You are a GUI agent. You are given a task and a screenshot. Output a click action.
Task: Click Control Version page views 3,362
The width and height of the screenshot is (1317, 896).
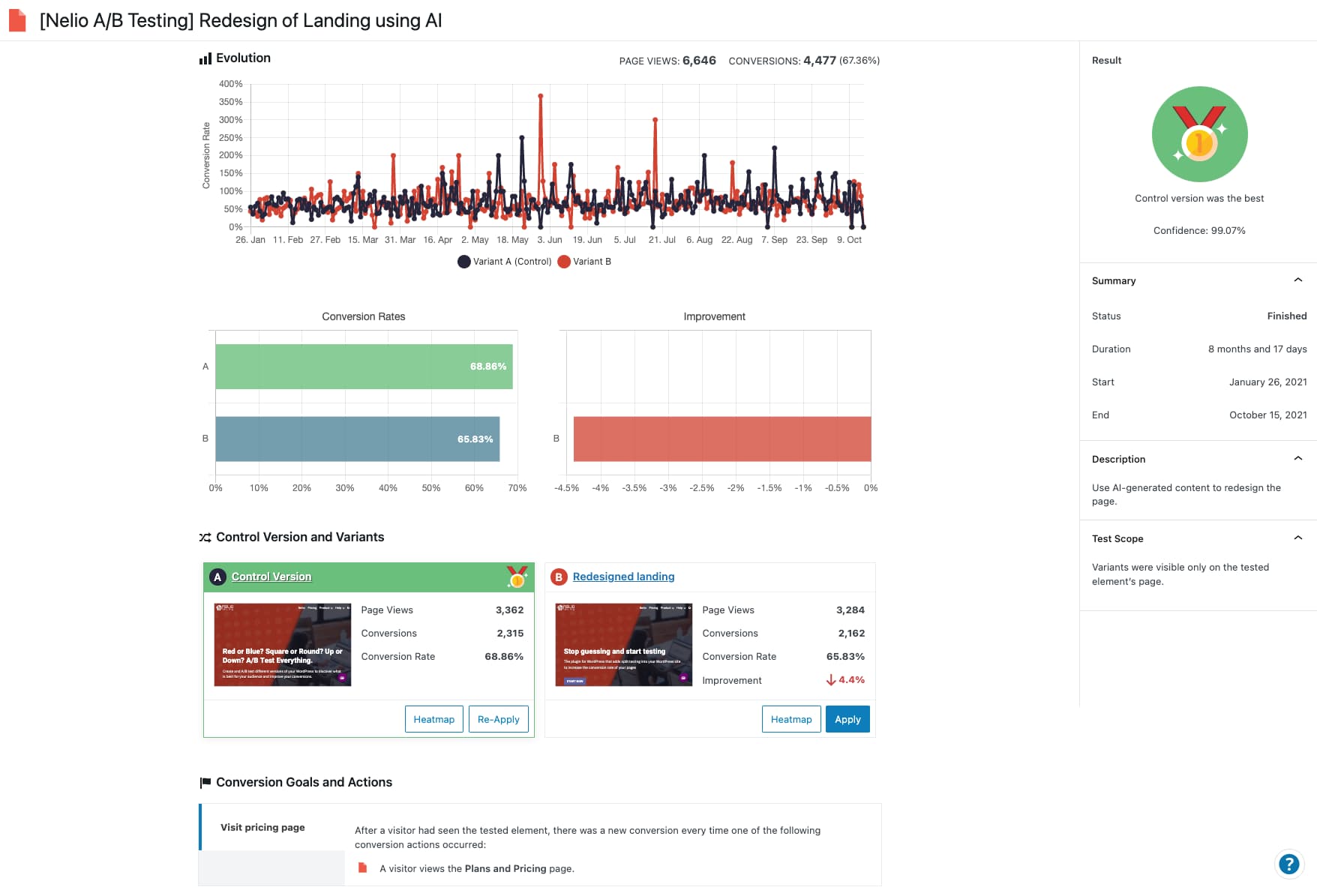tap(509, 610)
